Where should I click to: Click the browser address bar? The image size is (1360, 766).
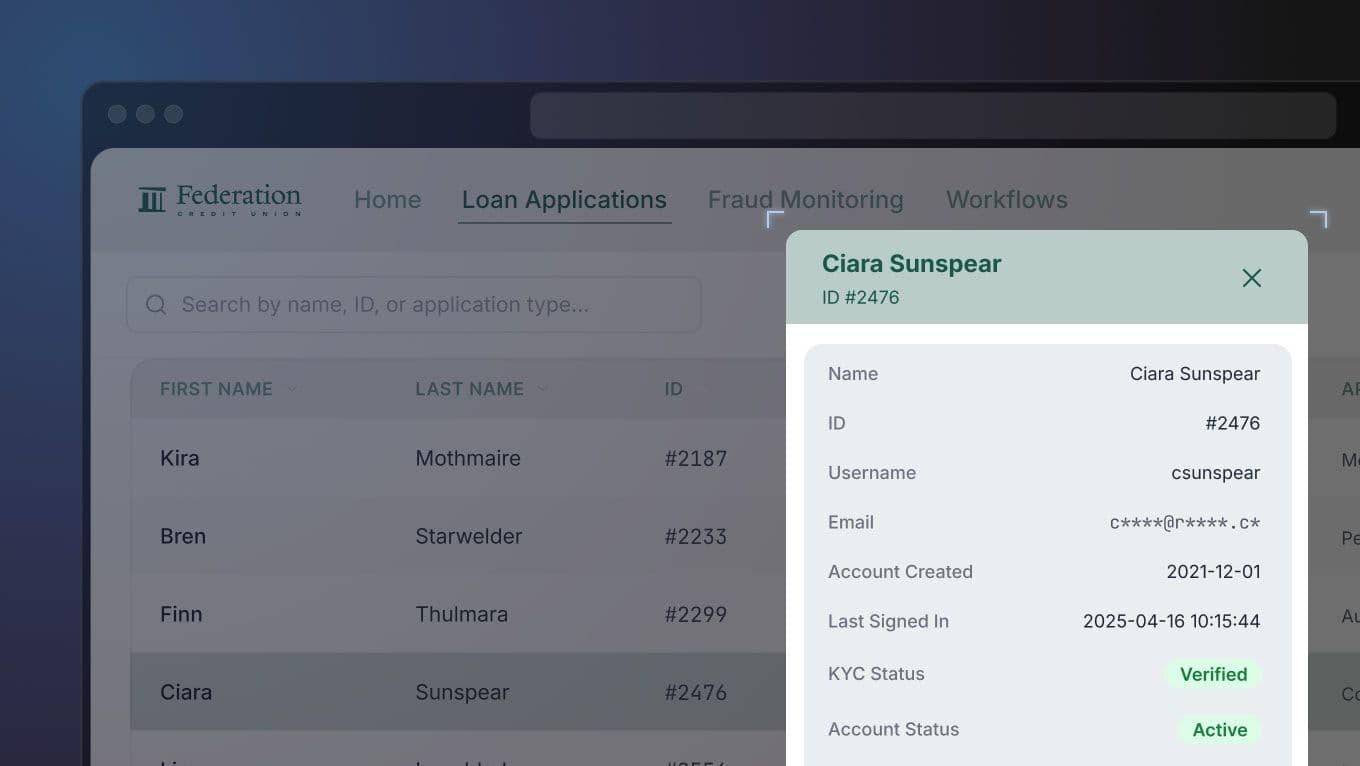point(933,116)
